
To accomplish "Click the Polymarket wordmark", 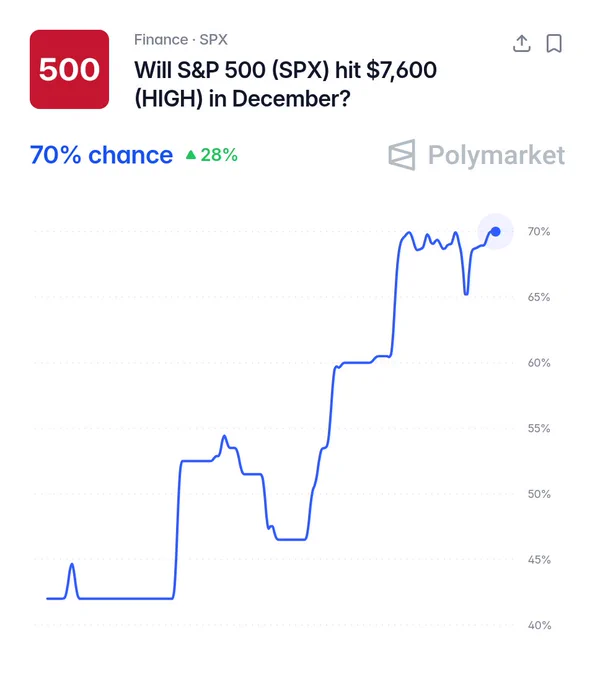I will pos(497,155).
